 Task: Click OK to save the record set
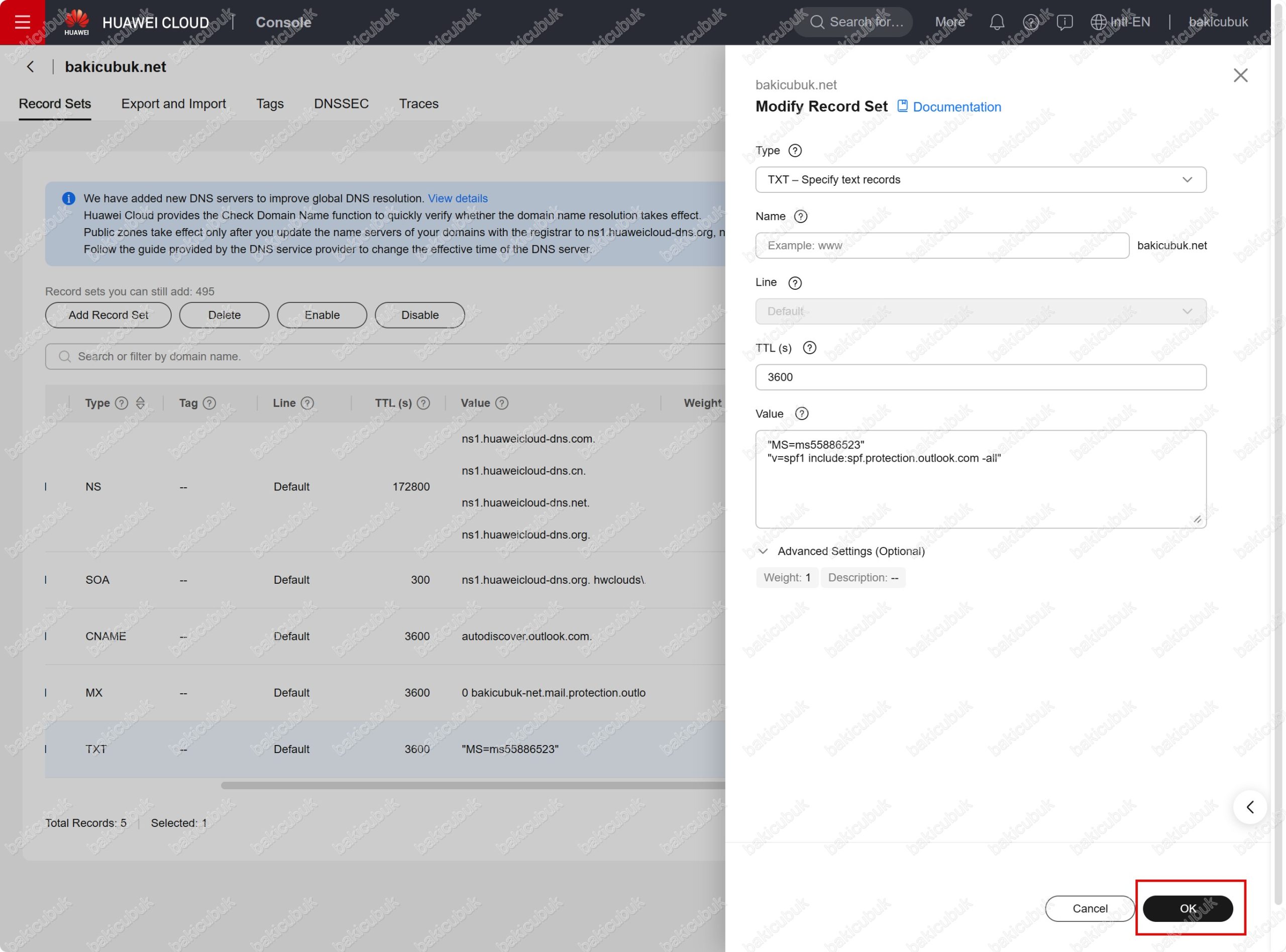(1187, 908)
